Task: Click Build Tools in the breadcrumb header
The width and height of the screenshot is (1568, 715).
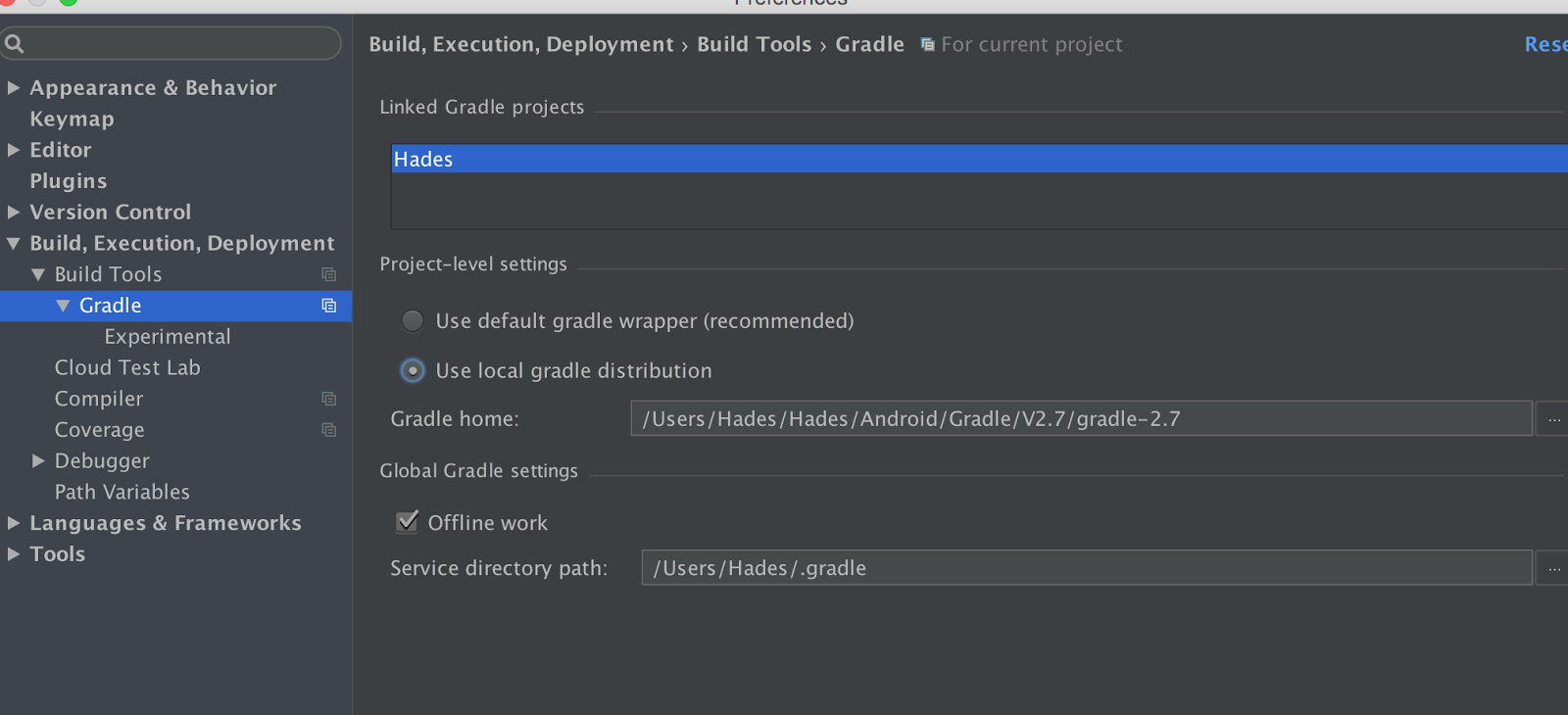Action: tap(755, 44)
